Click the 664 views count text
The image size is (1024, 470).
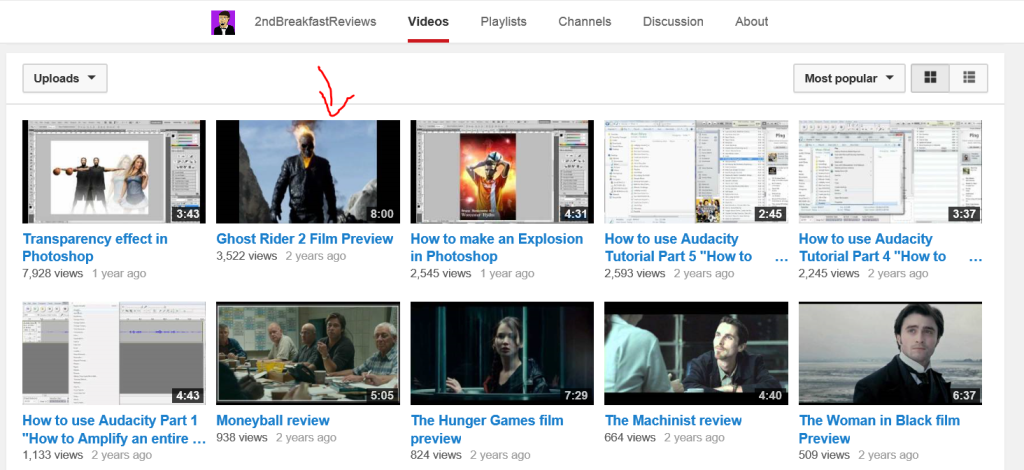pyautogui.click(x=630, y=437)
